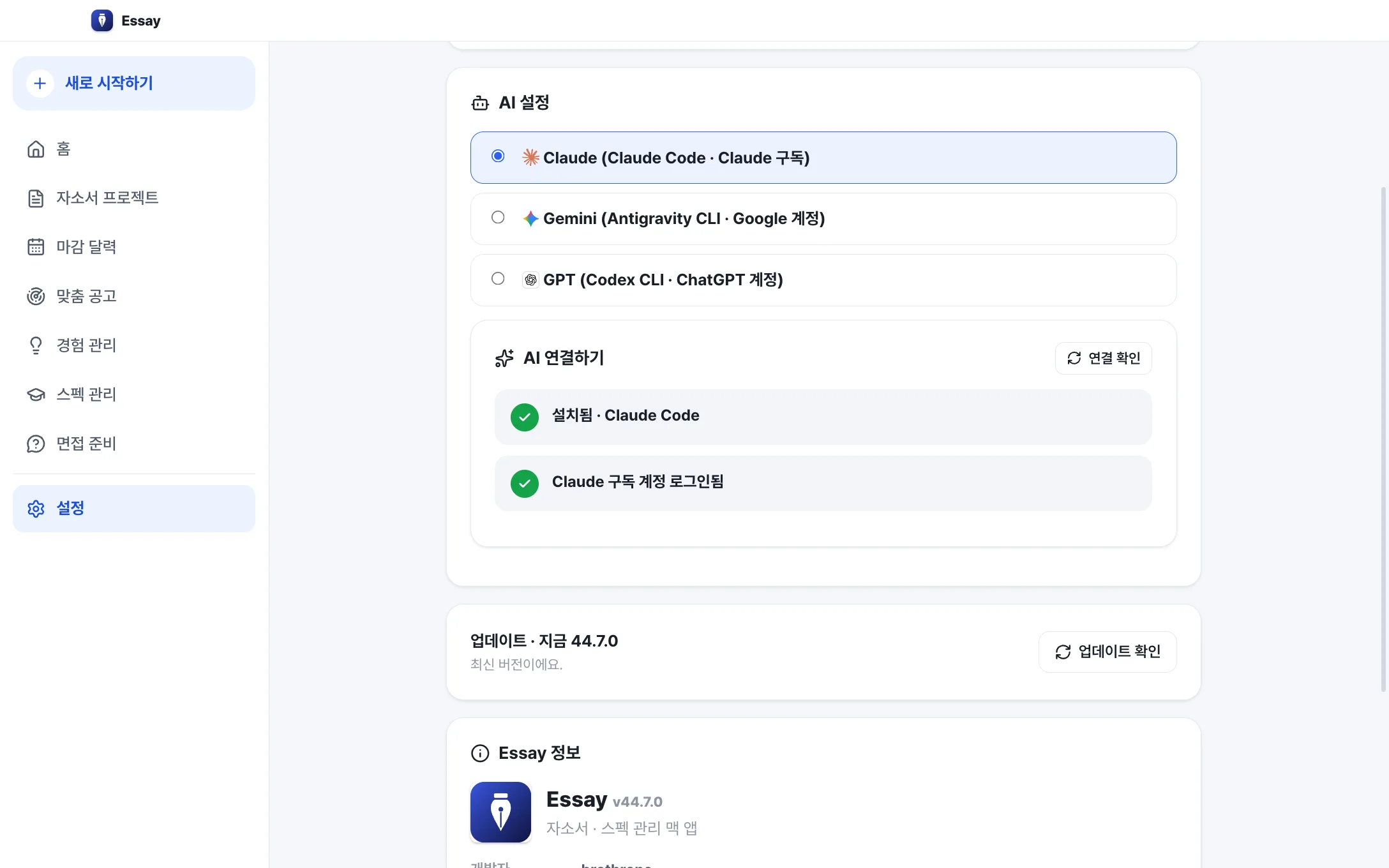Screen dimensions: 1389x868
Task: Click the 'v44.7.0' version label
Action: 638,802
